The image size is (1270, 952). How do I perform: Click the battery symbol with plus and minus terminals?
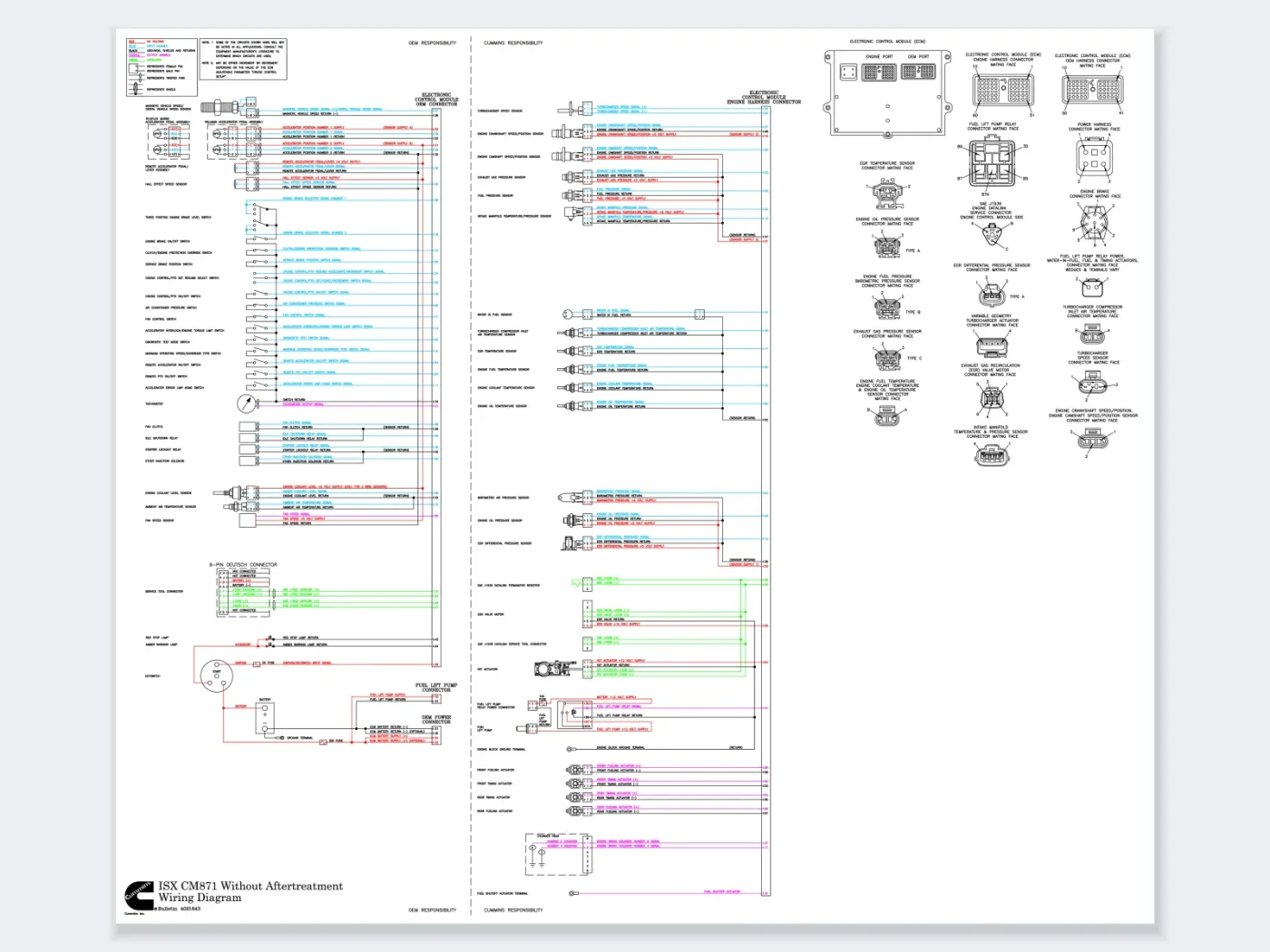[x=265, y=717]
